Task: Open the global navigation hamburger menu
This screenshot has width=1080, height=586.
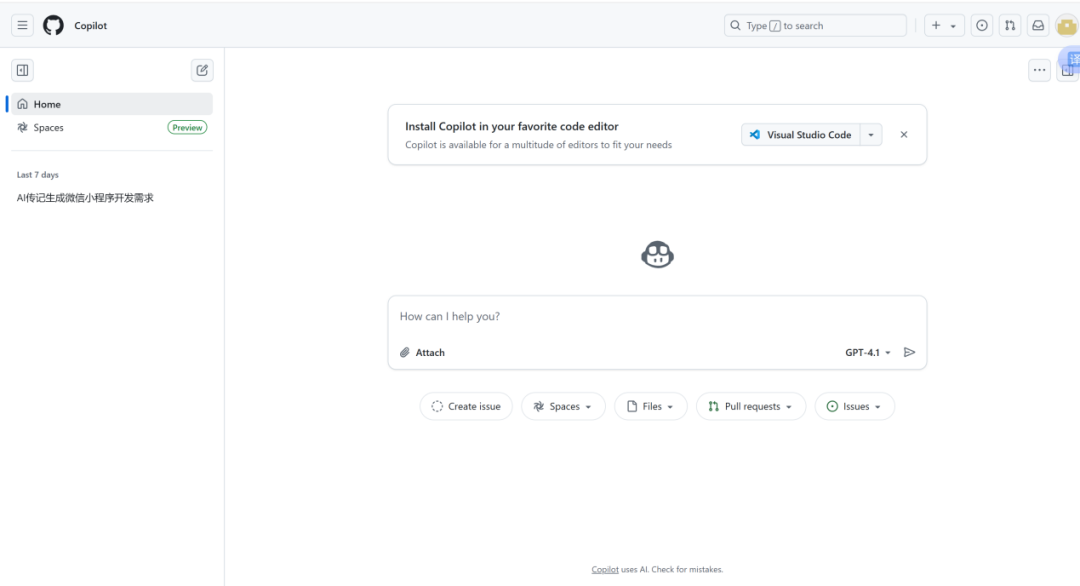Action: (x=22, y=25)
